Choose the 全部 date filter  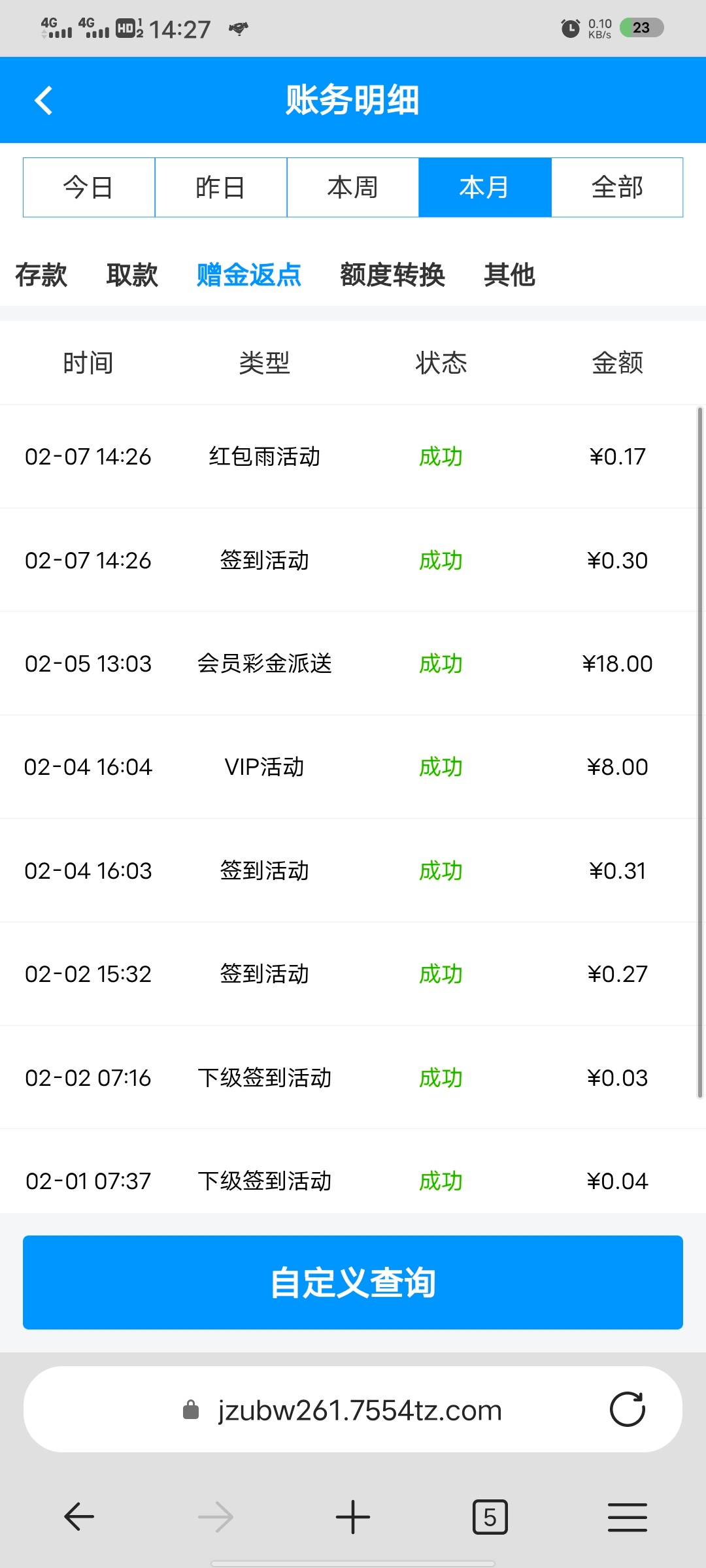click(x=617, y=188)
